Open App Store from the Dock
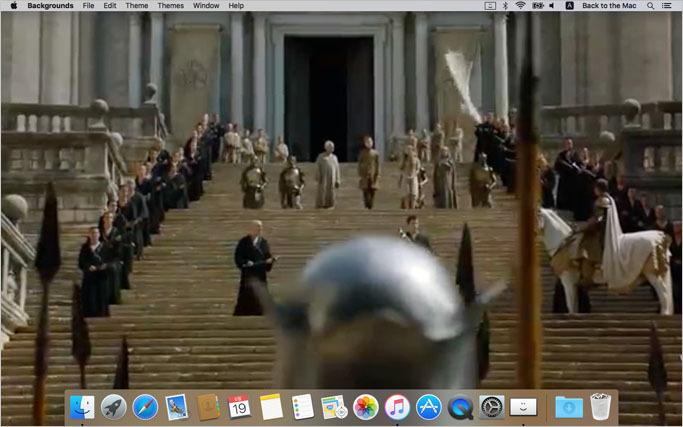683x427 pixels. coord(429,407)
